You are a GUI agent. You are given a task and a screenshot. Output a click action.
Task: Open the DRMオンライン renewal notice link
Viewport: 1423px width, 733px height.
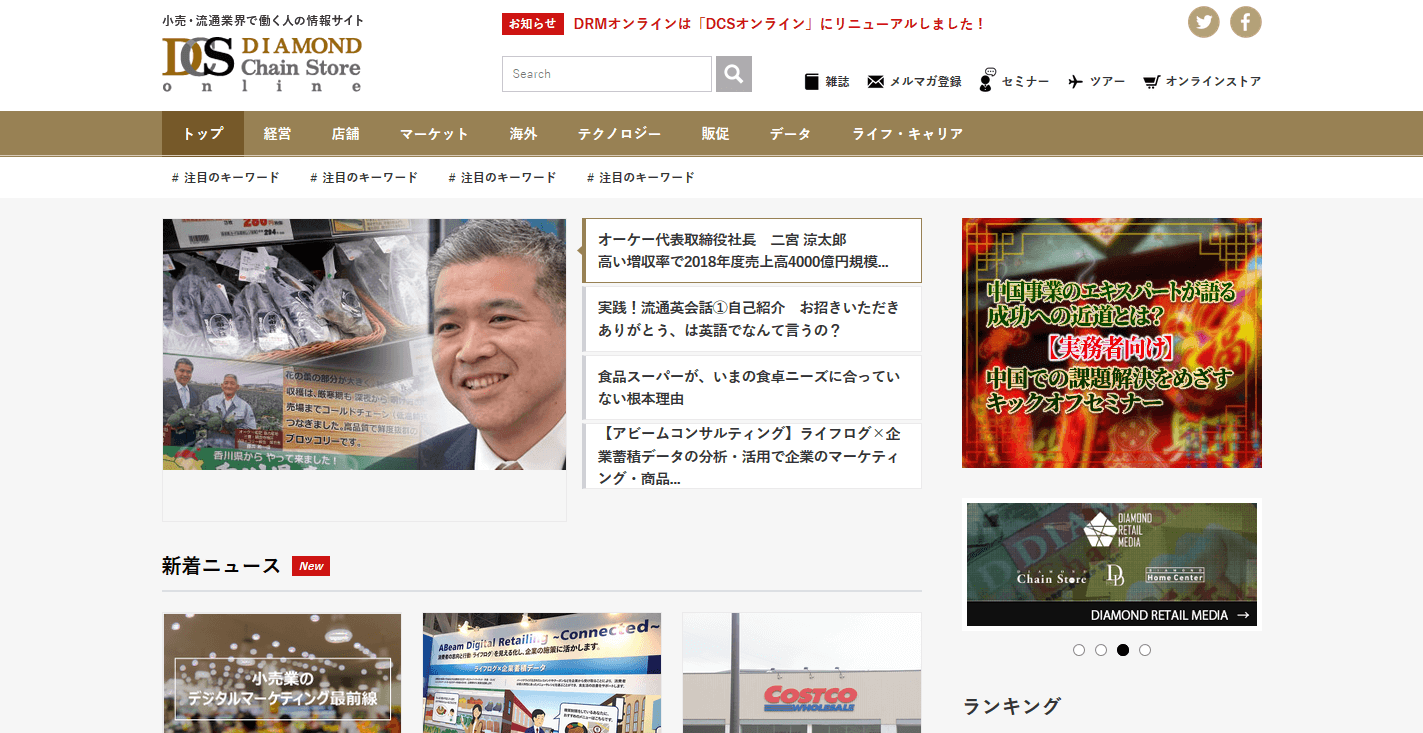pyautogui.click(x=780, y=24)
